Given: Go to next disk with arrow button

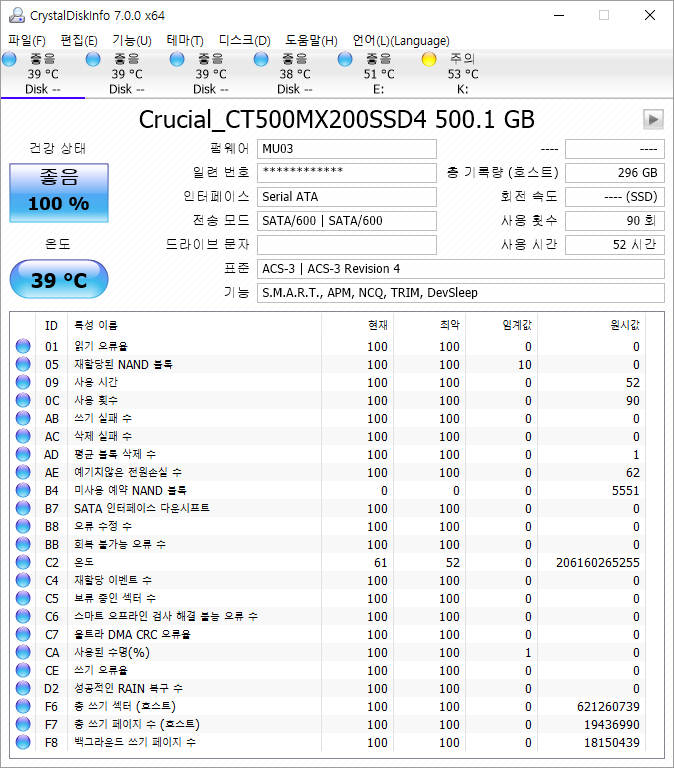Looking at the screenshot, I should 653,120.
